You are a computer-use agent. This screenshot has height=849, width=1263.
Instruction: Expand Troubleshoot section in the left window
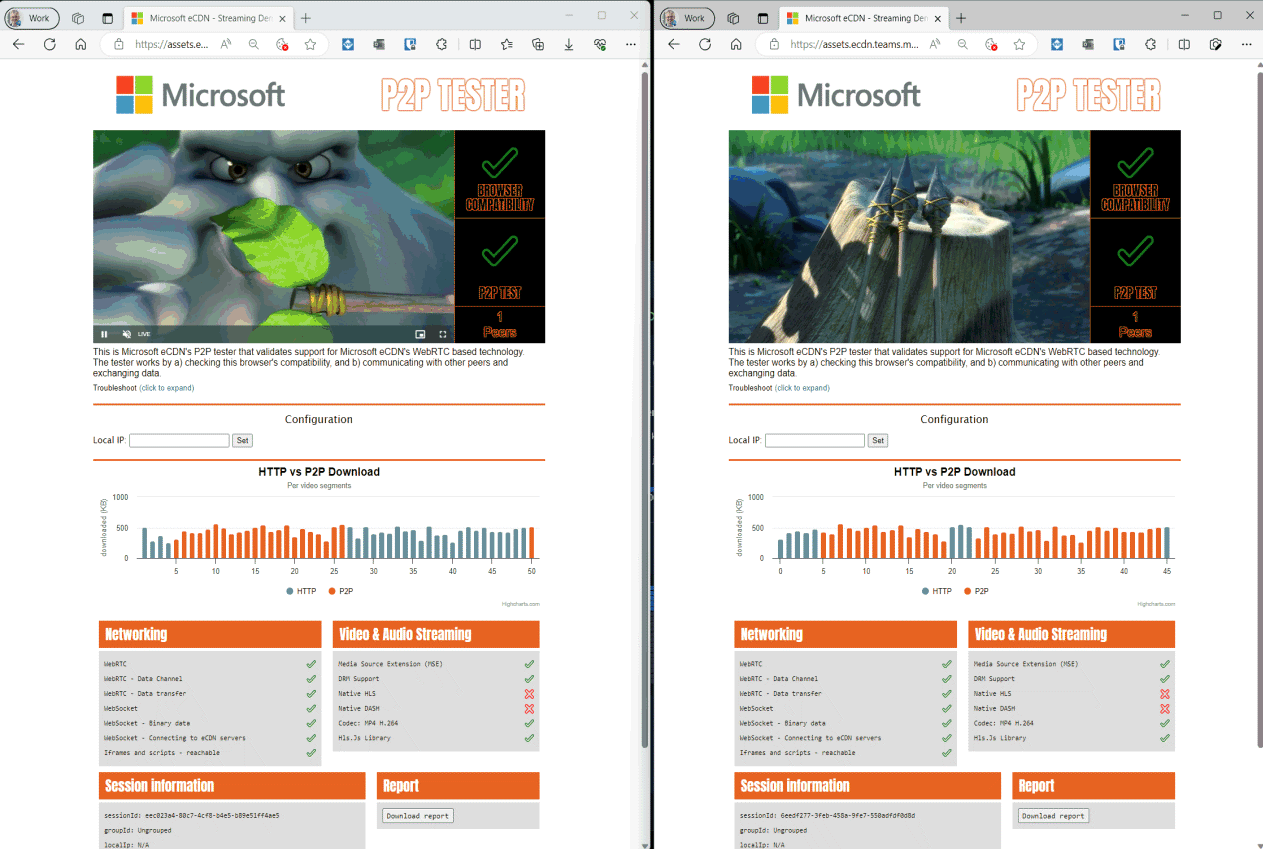pos(166,388)
